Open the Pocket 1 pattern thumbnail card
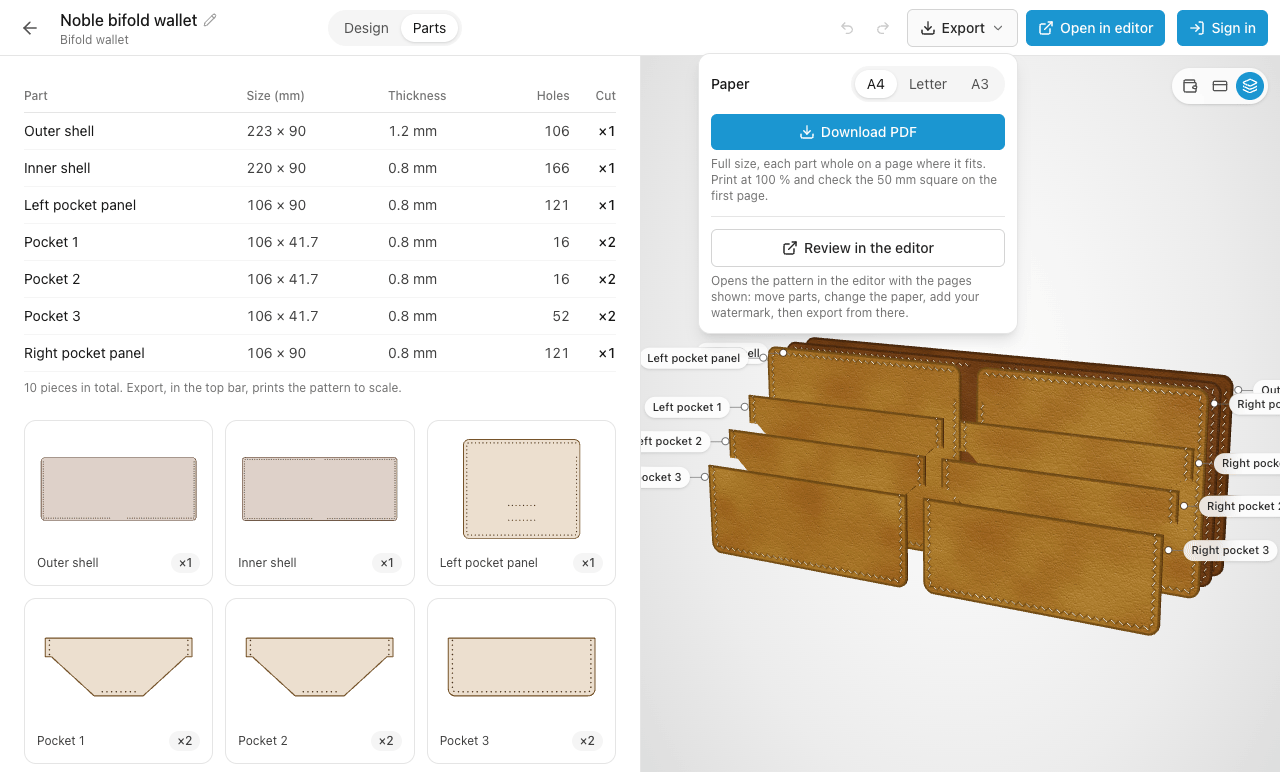 tap(118, 681)
